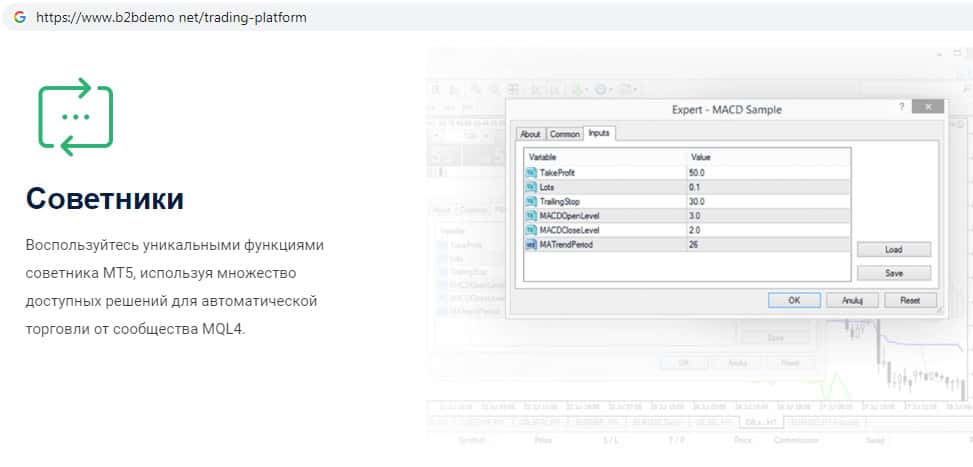Open the Common tab
This screenshot has width=973, height=467.
pos(564,134)
